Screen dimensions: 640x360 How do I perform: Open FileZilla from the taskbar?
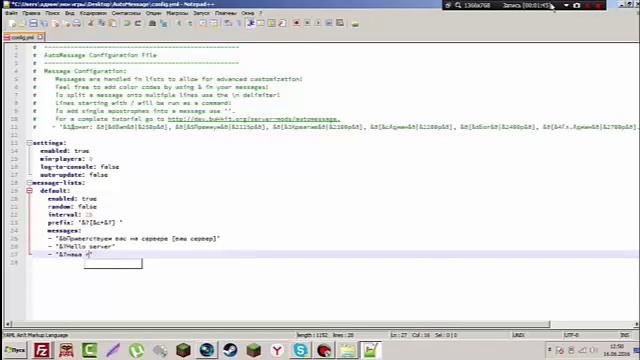point(42,350)
